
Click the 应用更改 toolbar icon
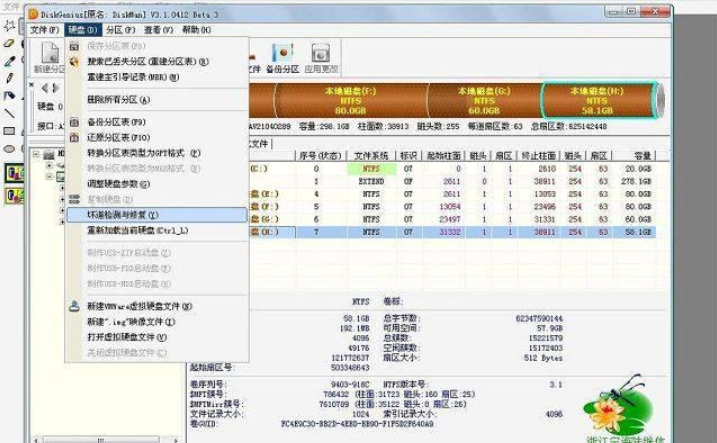click(320, 58)
